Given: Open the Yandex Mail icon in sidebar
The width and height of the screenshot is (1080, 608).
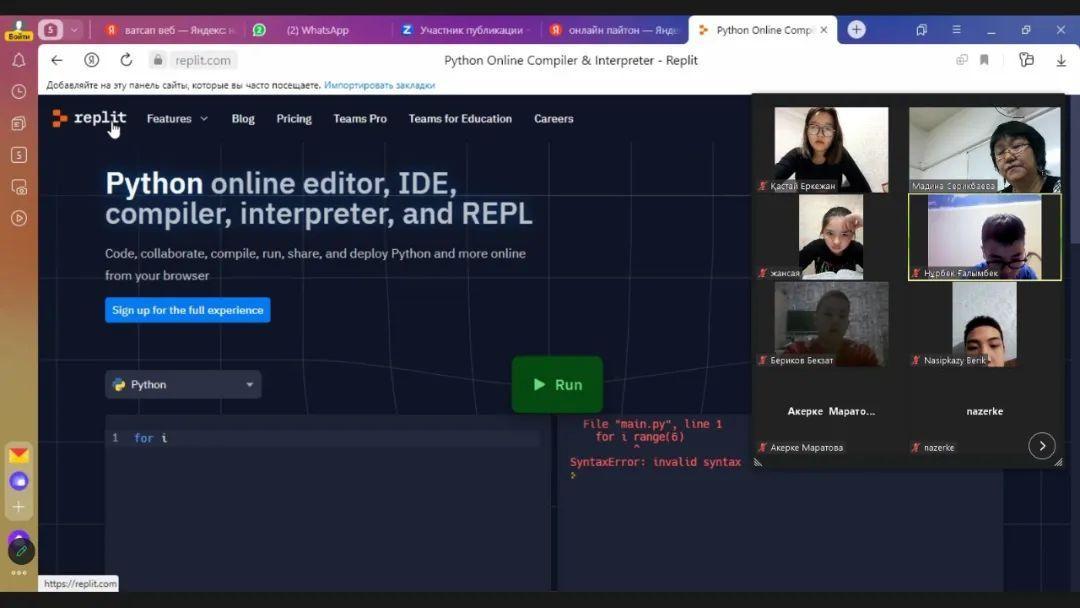Looking at the screenshot, I should [x=19, y=455].
